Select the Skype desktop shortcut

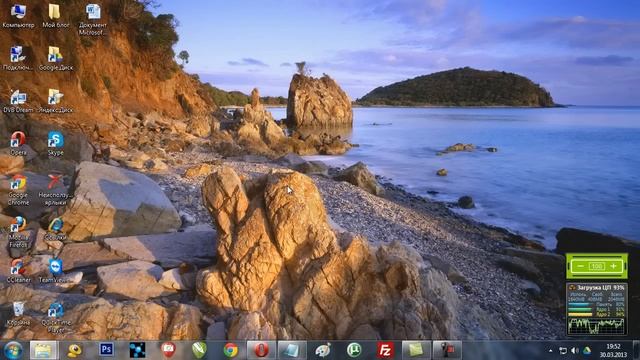(56, 143)
